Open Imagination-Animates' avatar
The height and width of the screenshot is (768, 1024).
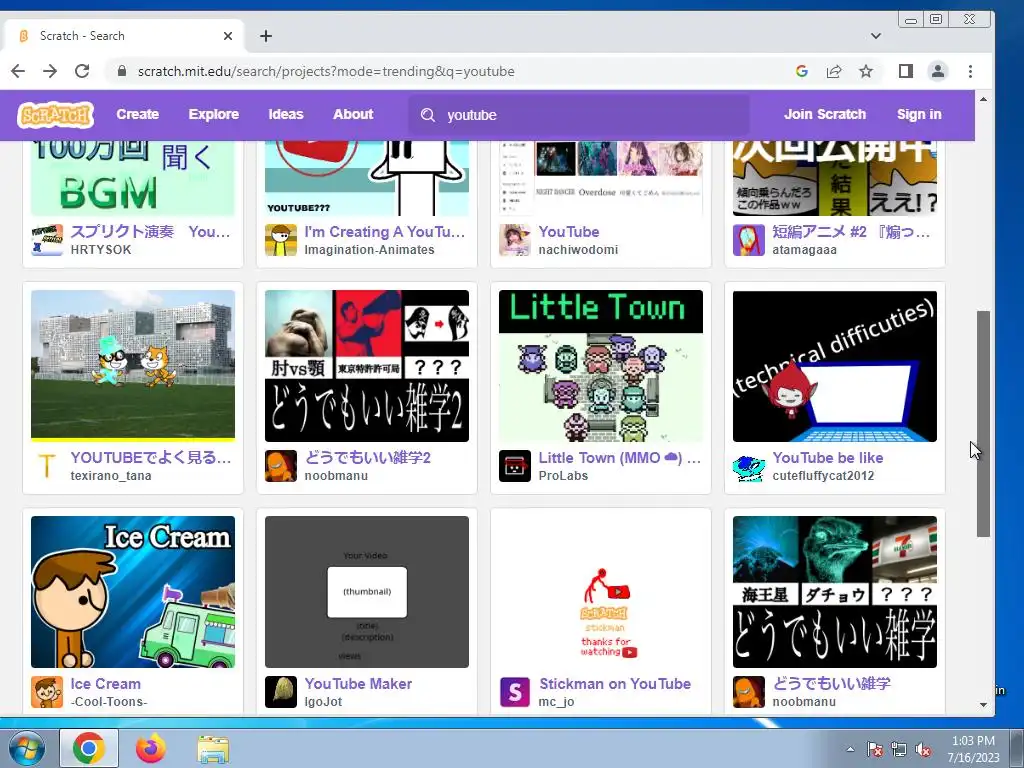pyautogui.click(x=281, y=240)
